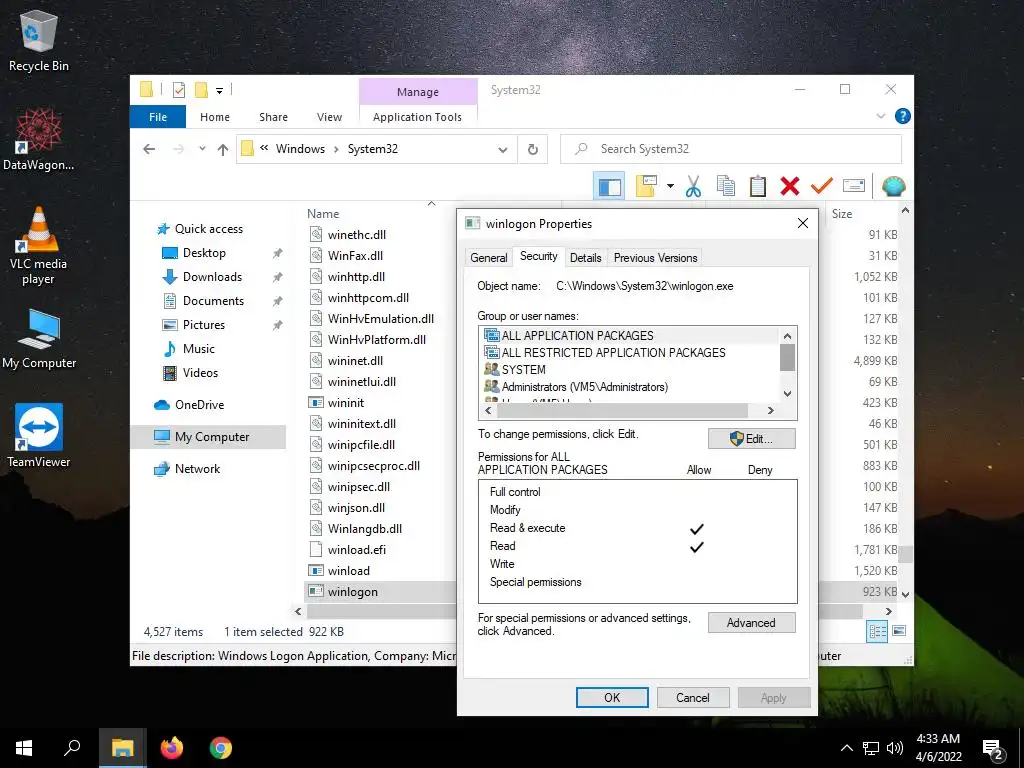Image resolution: width=1024 pixels, height=768 pixels.
Task: Click the double chevron in address path
Action: [x=264, y=148]
